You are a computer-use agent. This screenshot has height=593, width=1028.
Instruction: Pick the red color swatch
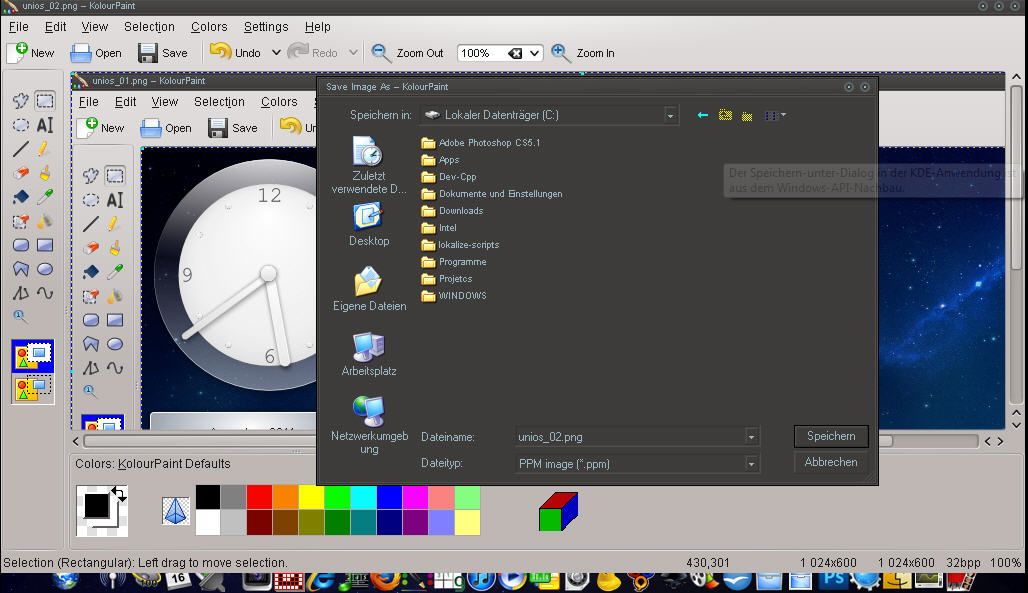coord(259,497)
